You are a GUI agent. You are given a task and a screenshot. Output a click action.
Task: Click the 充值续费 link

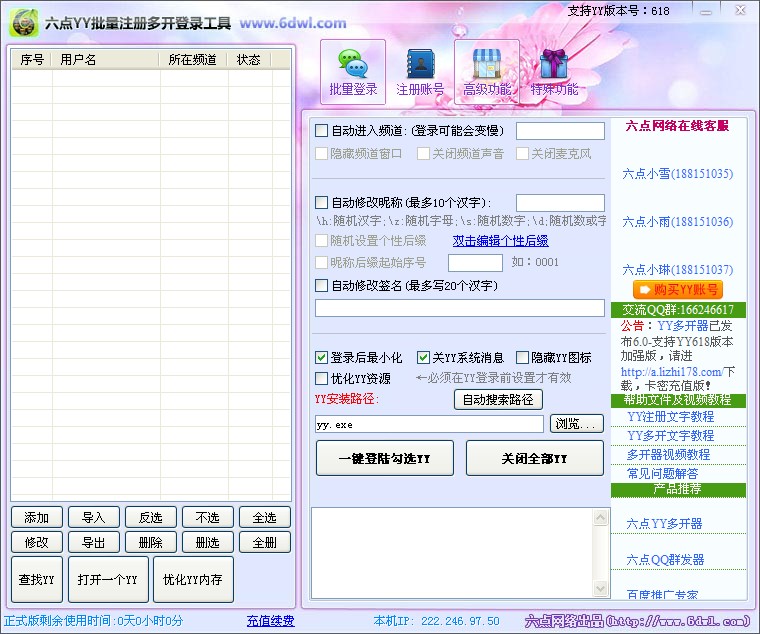(x=270, y=621)
